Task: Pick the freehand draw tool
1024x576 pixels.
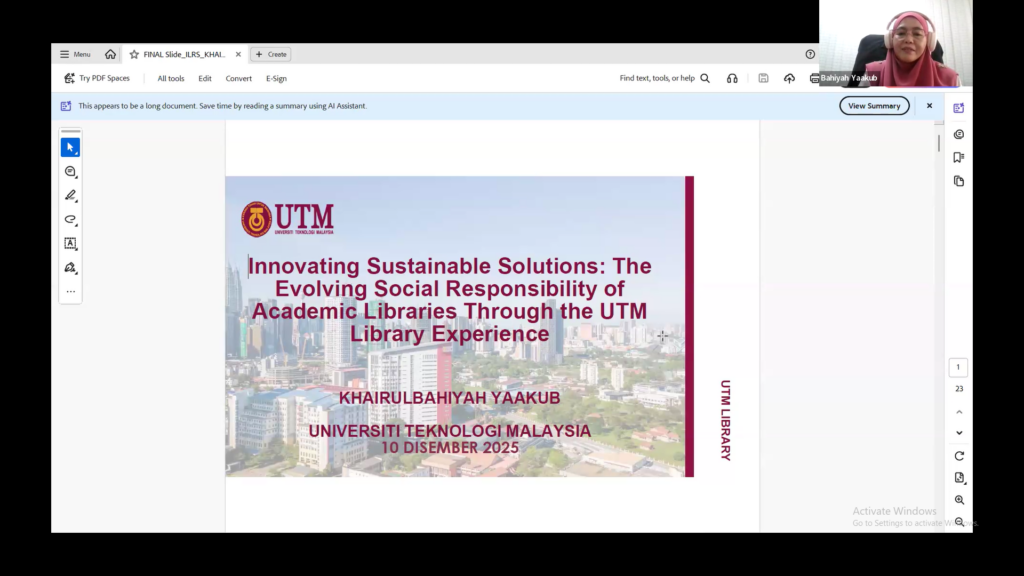Action: coord(70,220)
